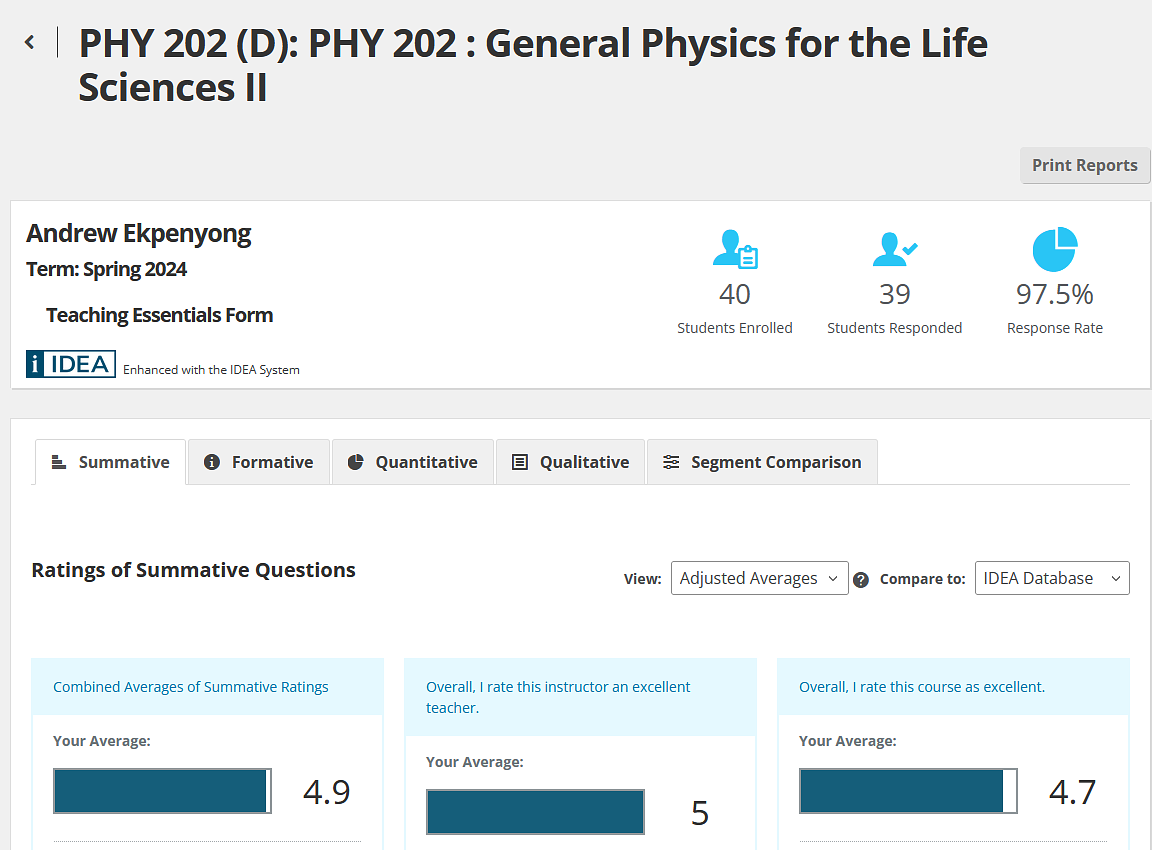Select the Qualitative tab
This screenshot has height=850, width=1152.
(x=571, y=462)
